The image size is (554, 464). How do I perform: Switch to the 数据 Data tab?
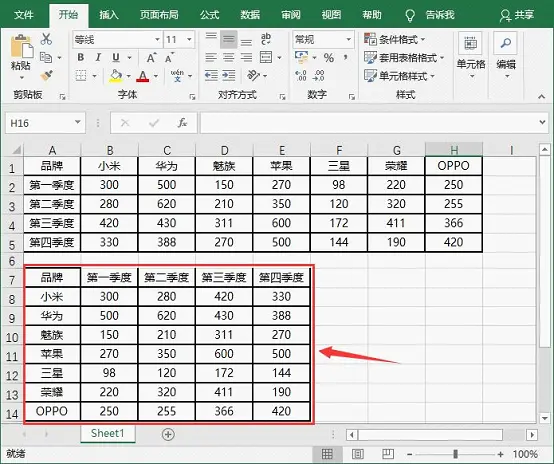click(x=250, y=14)
